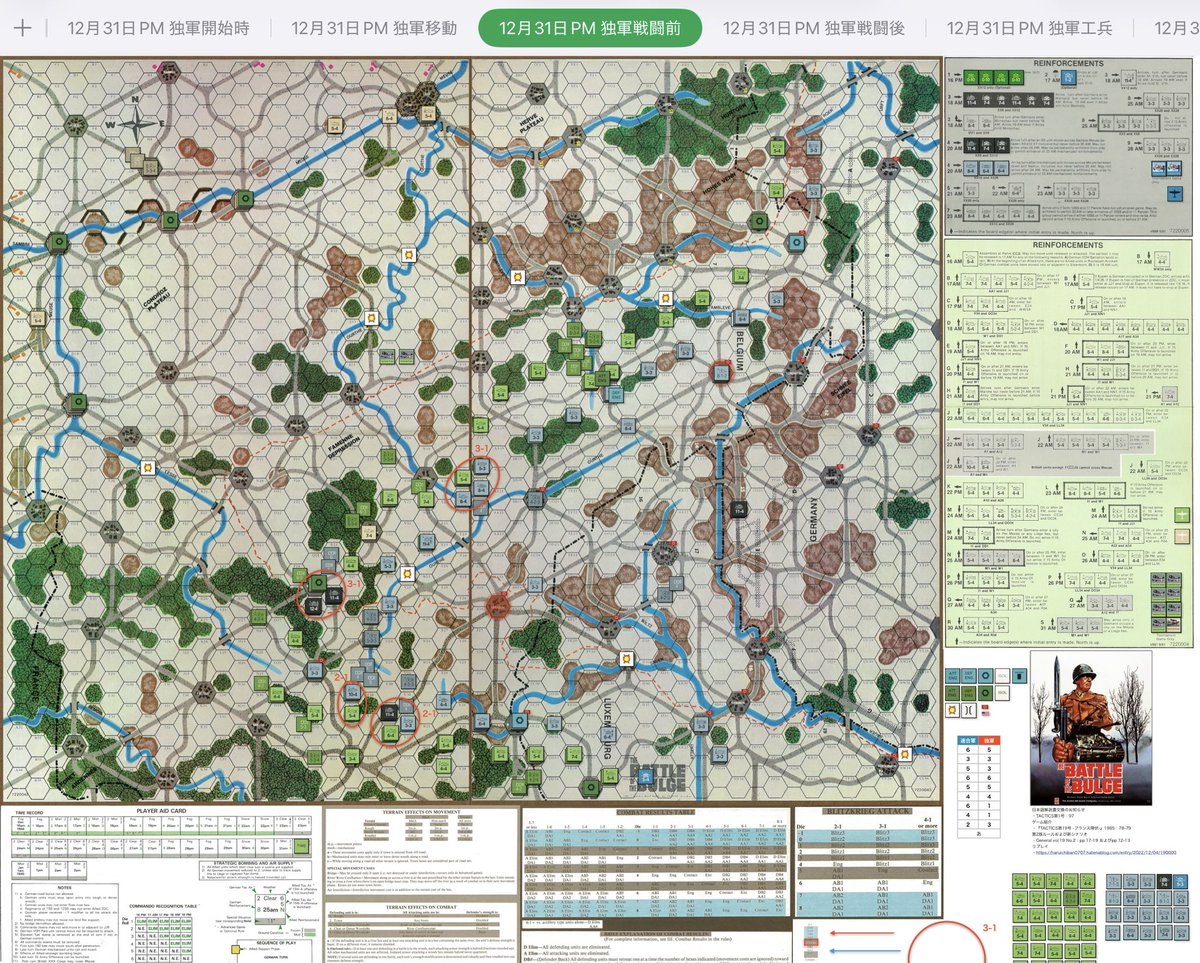
Task: Select the TERRAIN EFFECTS ON MOVEMENT heading
Action: (421, 813)
